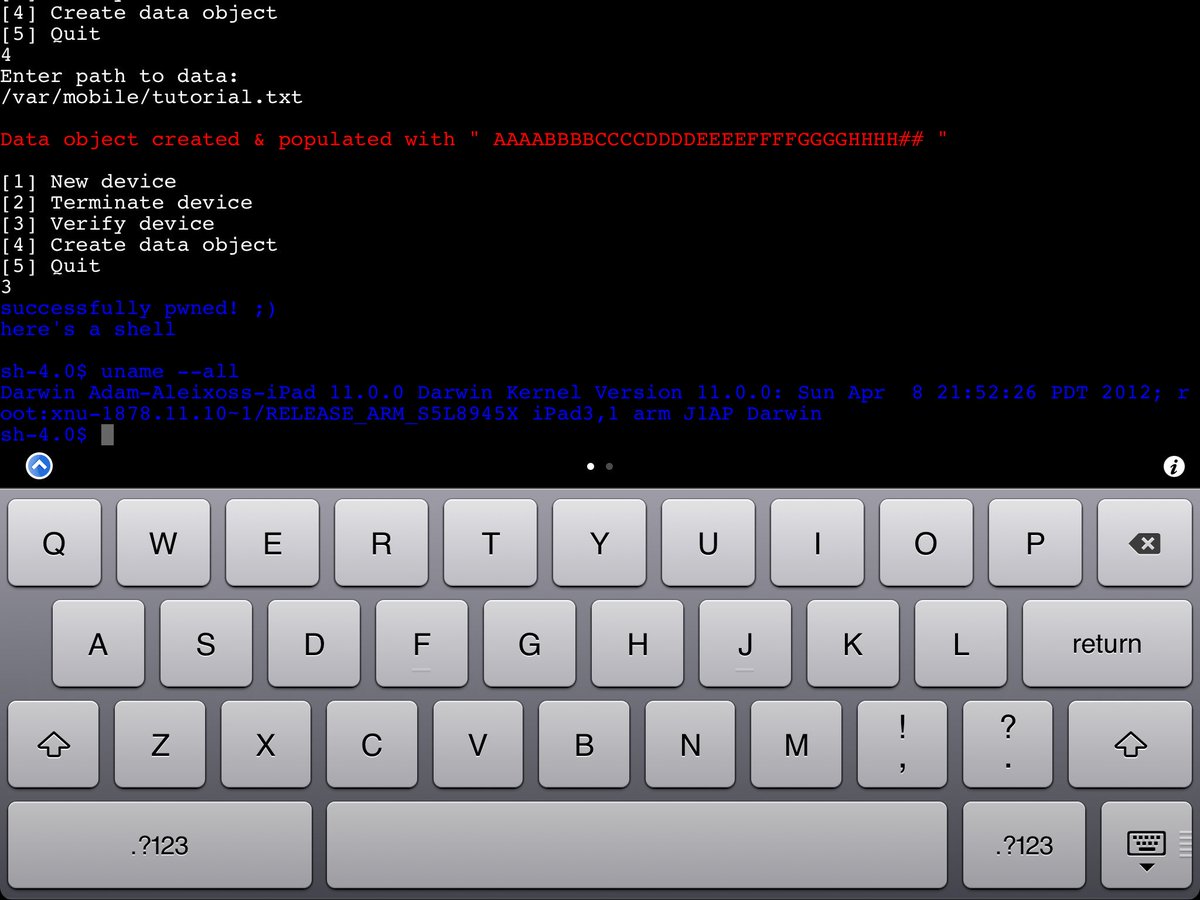1200x900 pixels.
Task: Toggle the right Shift arrow key
Action: coord(1129,744)
